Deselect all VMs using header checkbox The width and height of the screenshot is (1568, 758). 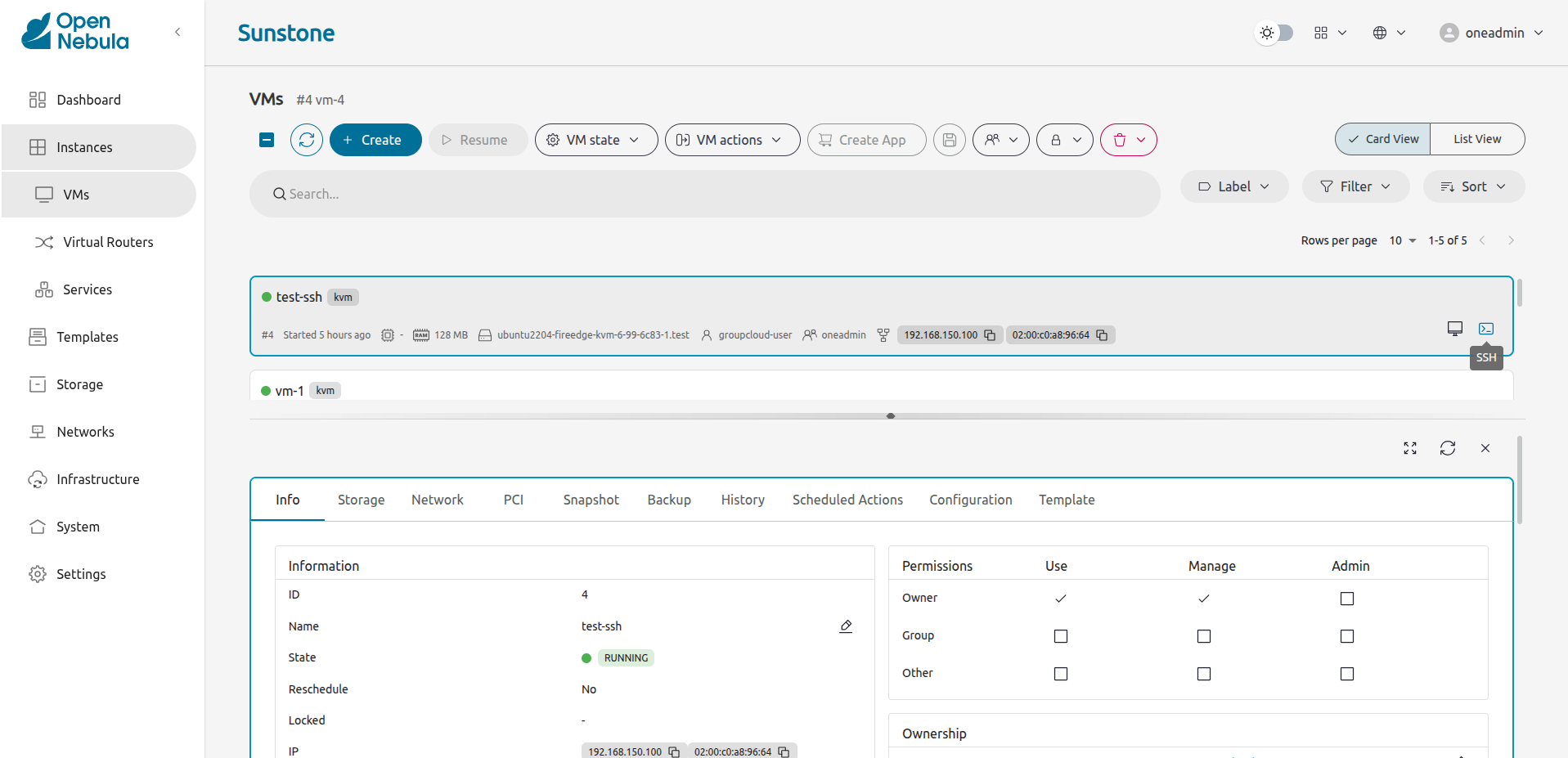pos(267,140)
